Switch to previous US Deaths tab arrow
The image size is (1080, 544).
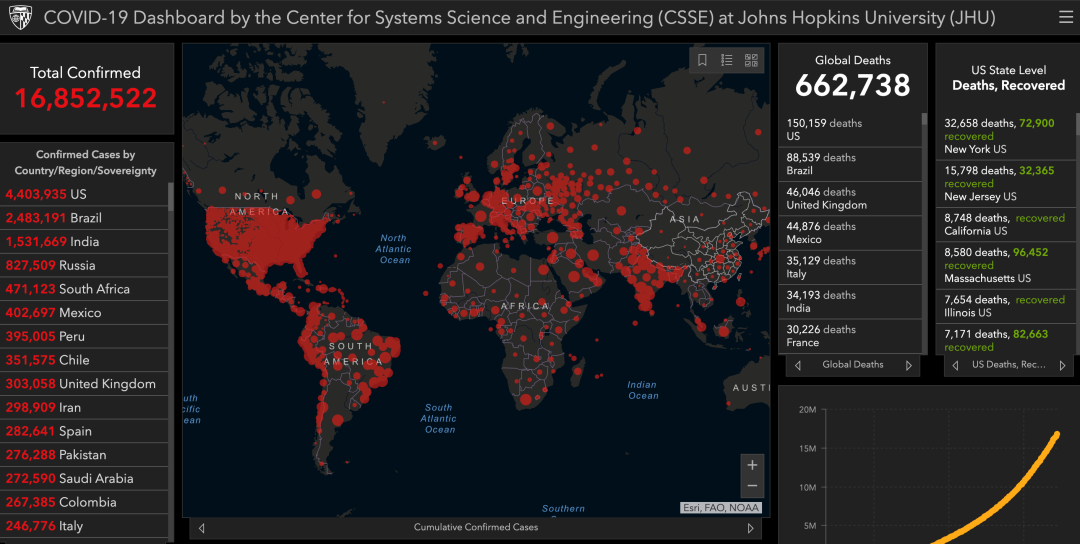[x=954, y=366]
